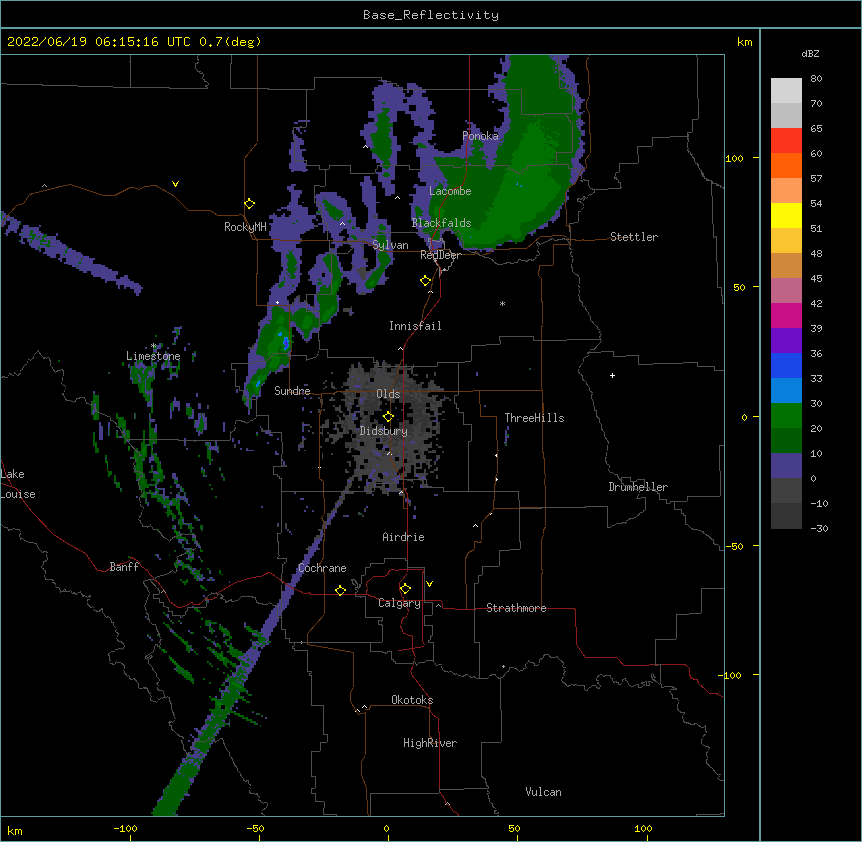The height and width of the screenshot is (842, 862).
Task: Click the Didsbury town label
Action: 384,431
